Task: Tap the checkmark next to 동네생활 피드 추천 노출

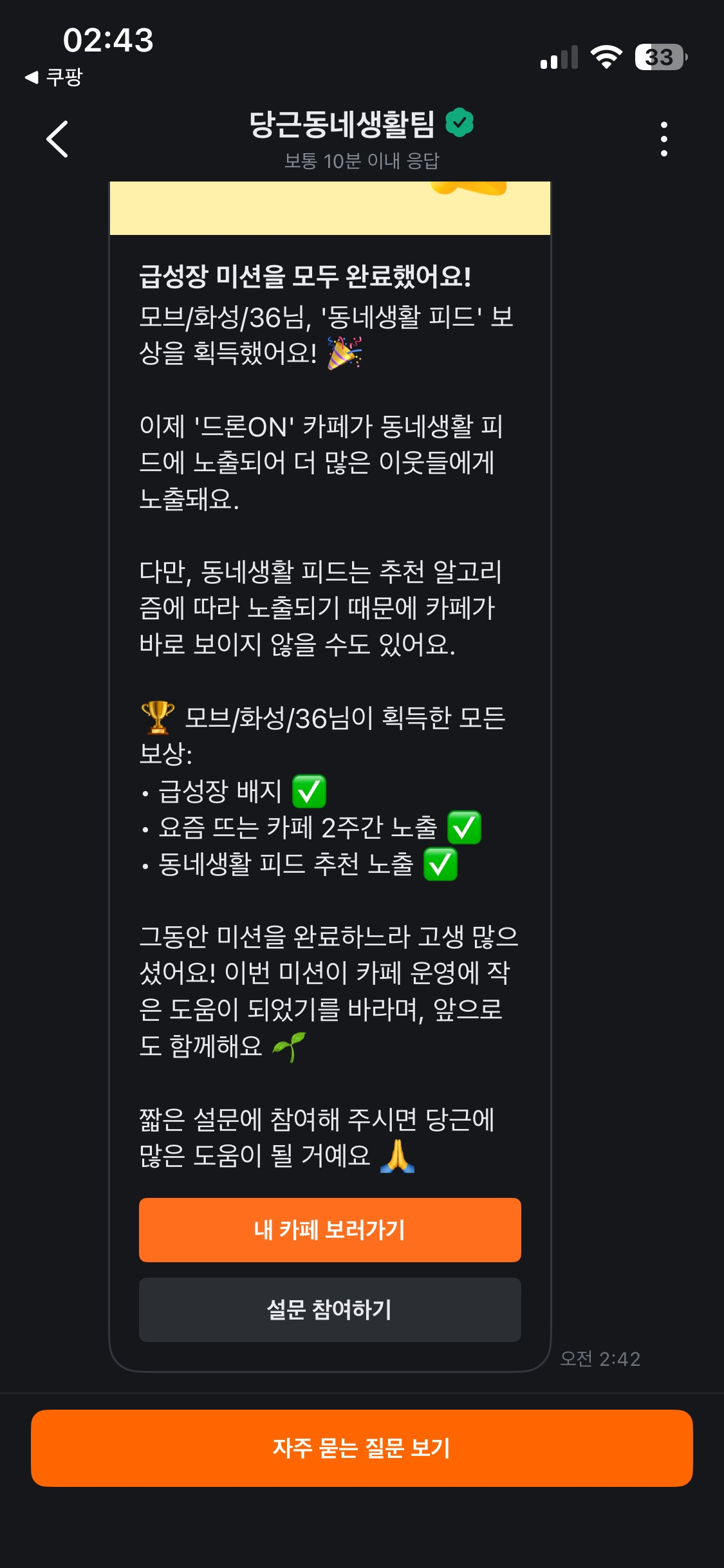Action: (440, 864)
